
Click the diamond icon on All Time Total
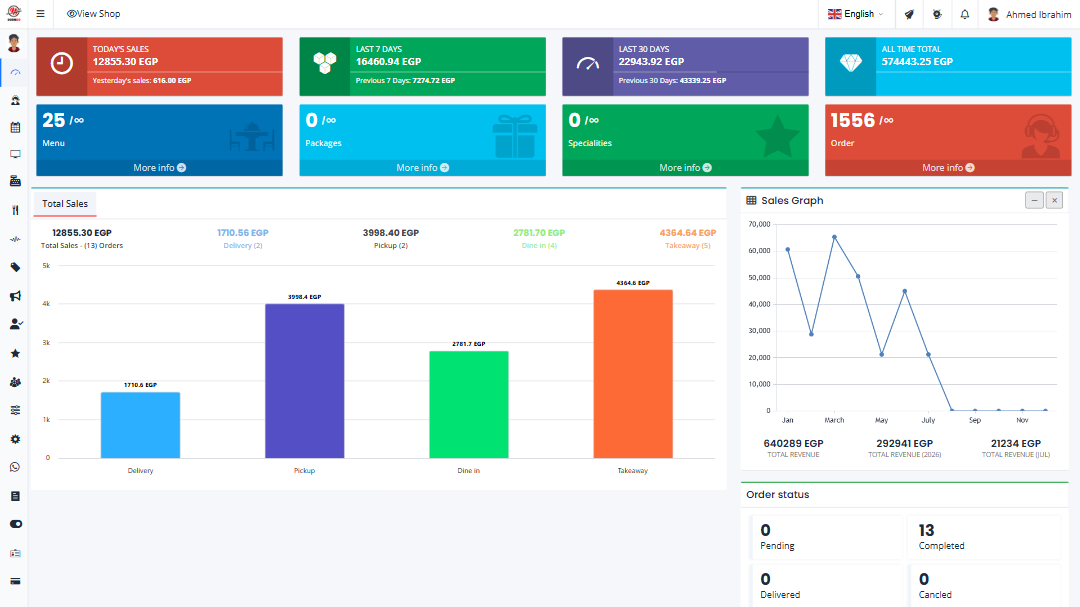(x=851, y=63)
